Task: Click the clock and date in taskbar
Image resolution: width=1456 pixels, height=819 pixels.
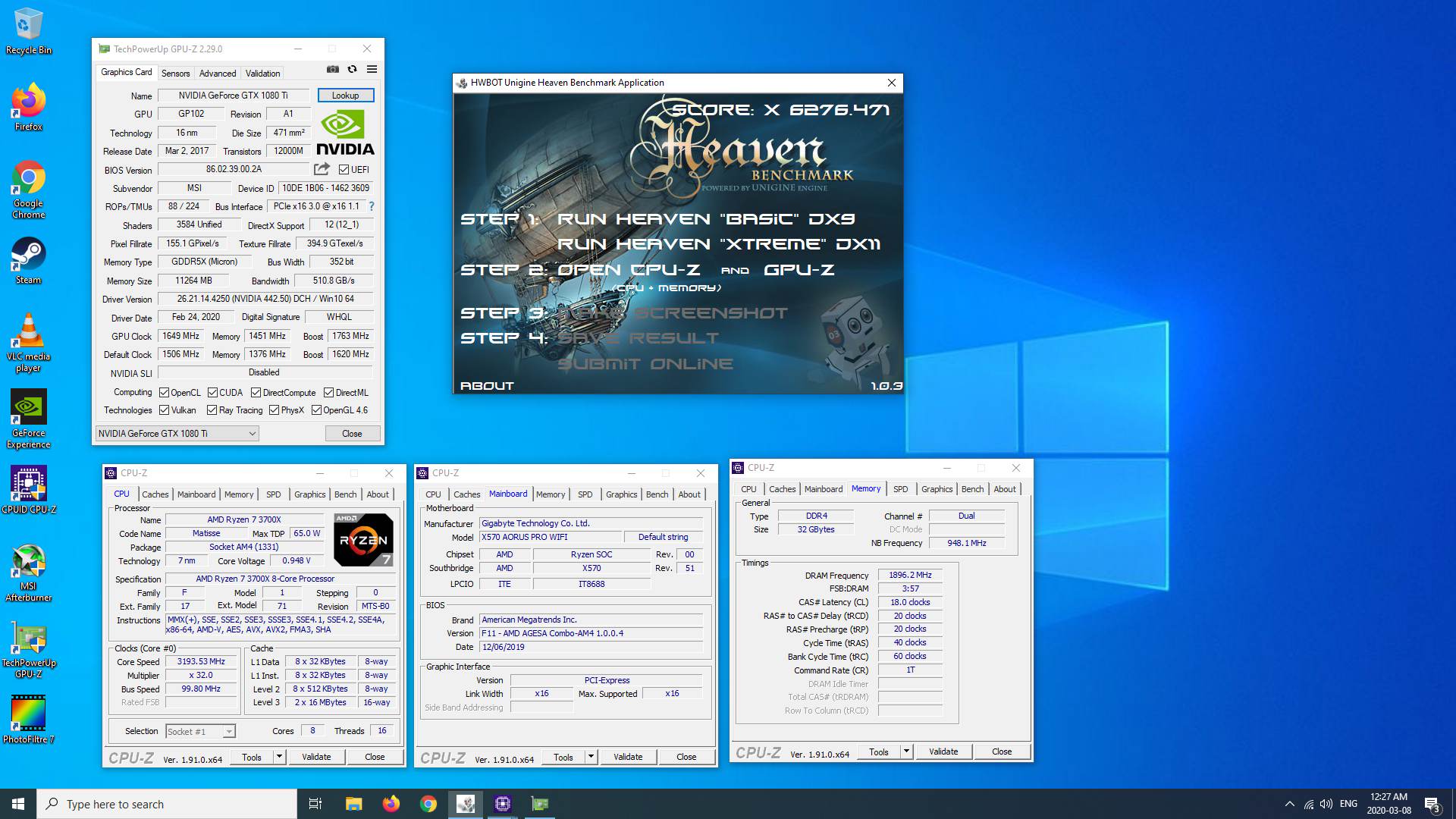Action: coord(1389,804)
